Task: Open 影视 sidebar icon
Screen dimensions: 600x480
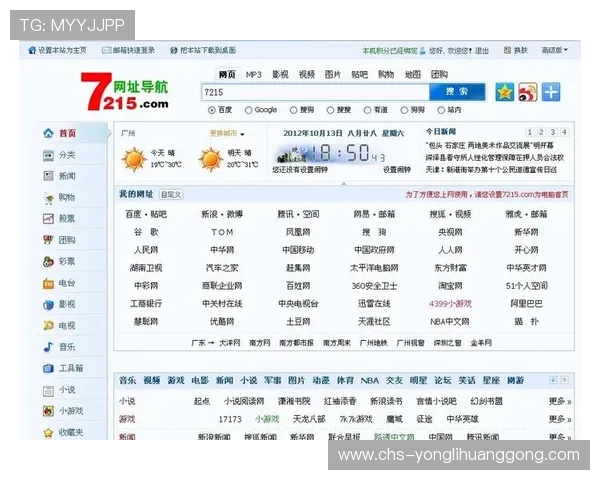Action: pos(48,305)
